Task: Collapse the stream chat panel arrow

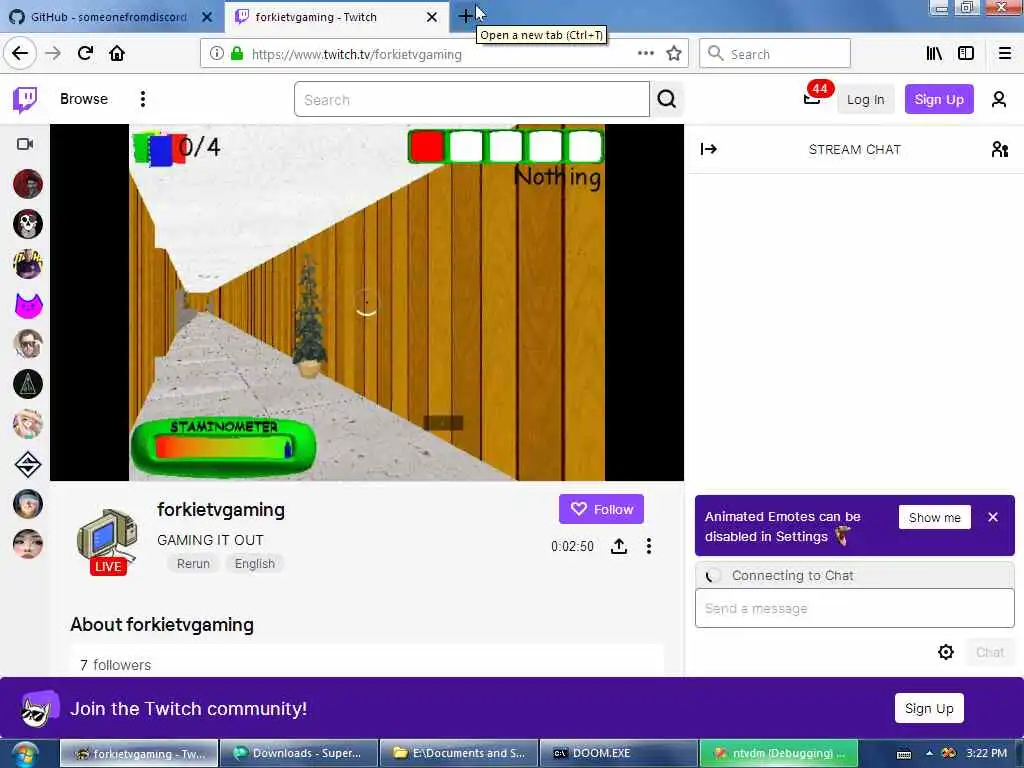Action: 709,150
